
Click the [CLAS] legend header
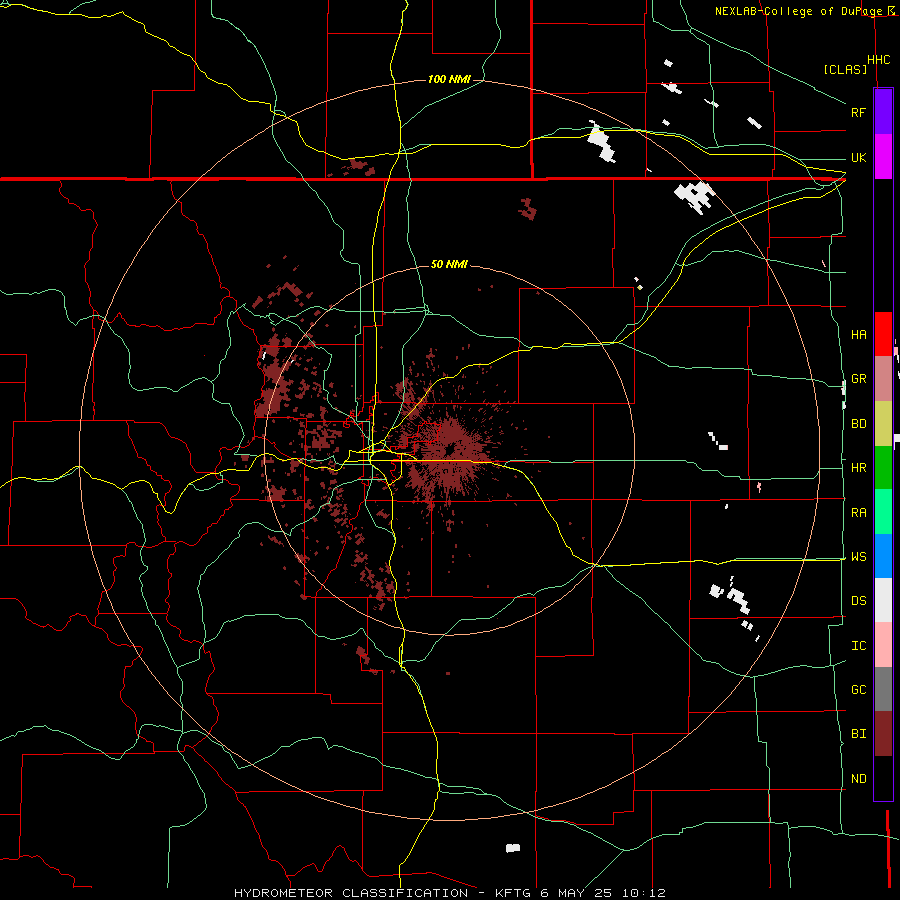click(x=845, y=69)
